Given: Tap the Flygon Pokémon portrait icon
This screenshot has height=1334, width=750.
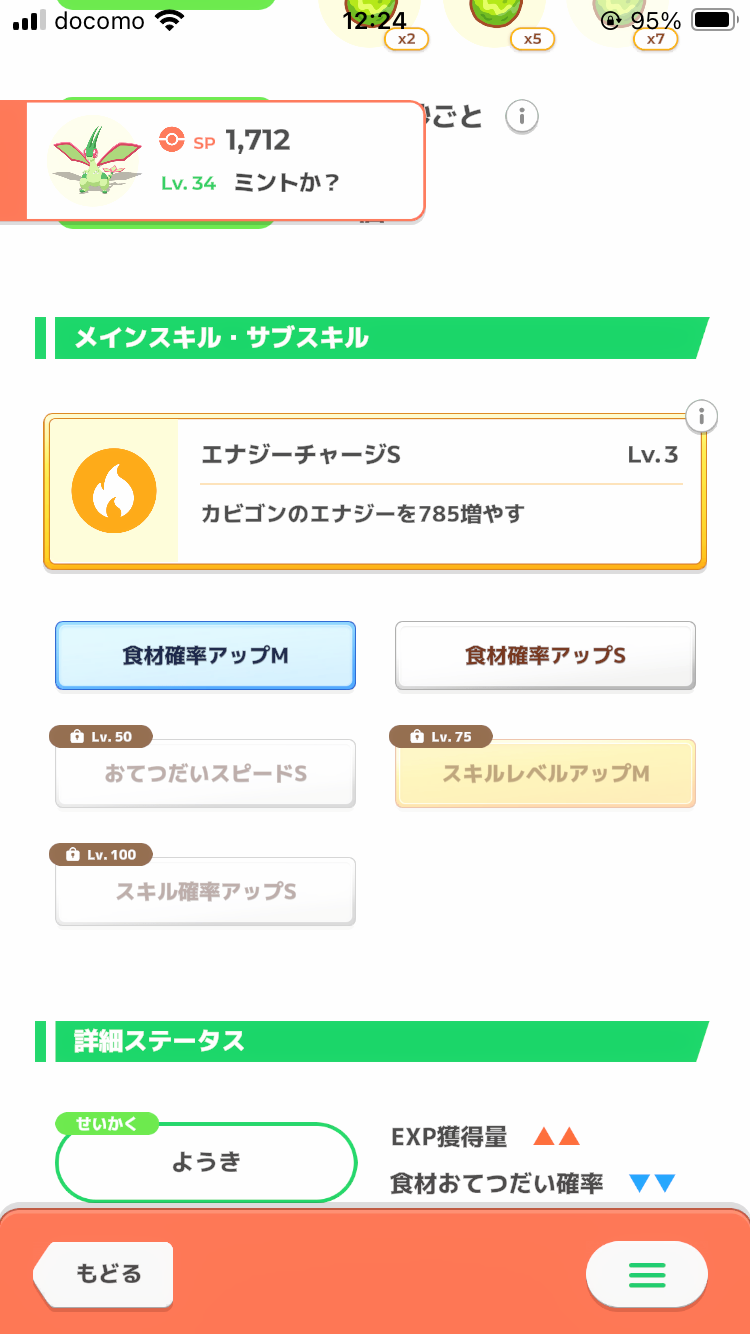Looking at the screenshot, I should 96,160.
